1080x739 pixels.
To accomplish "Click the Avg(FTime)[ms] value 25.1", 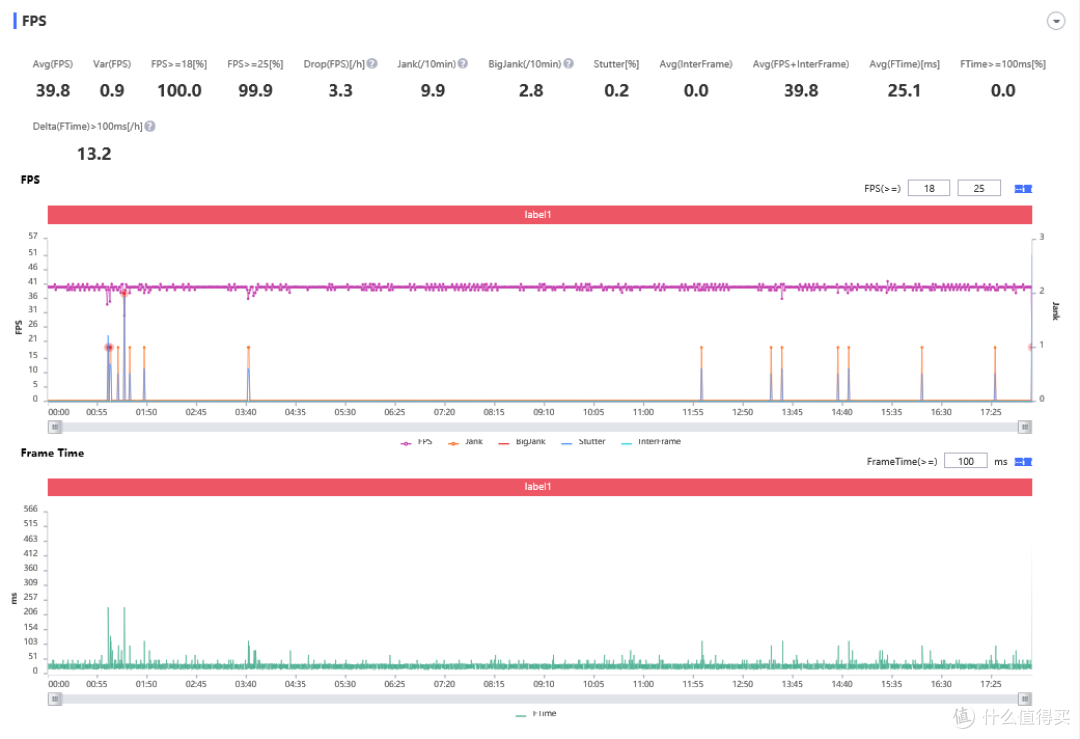I will pos(904,91).
